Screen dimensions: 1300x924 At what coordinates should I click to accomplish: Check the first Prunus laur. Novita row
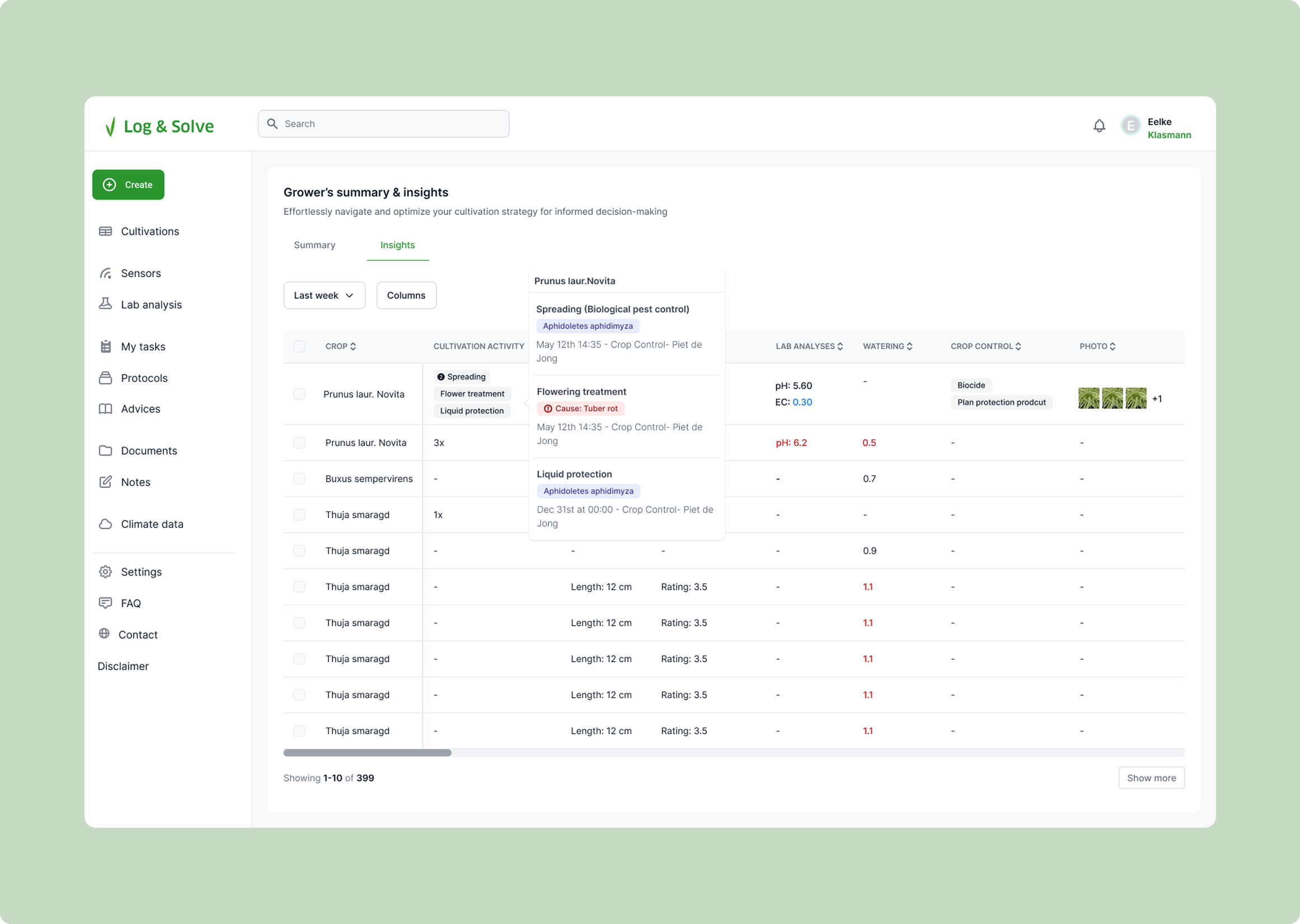(x=299, y=394)
